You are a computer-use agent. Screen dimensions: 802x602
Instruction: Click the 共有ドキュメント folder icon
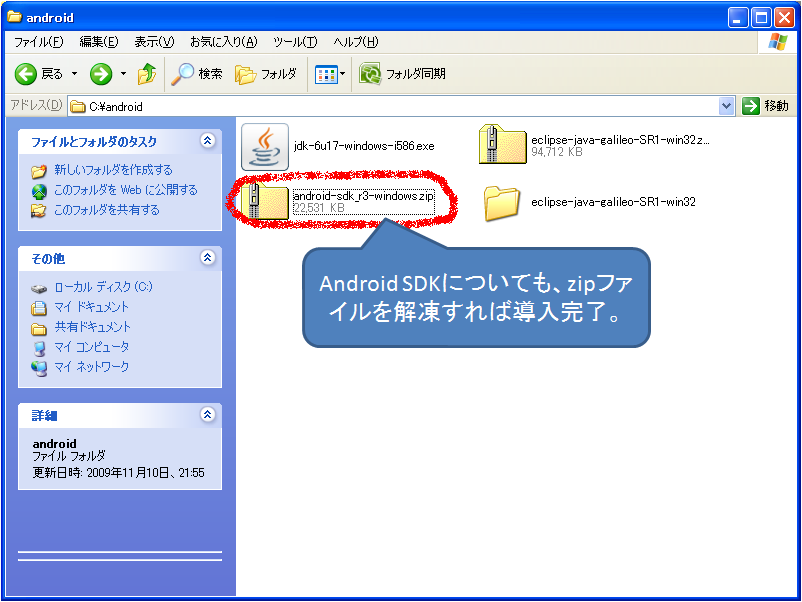(39, 328)
